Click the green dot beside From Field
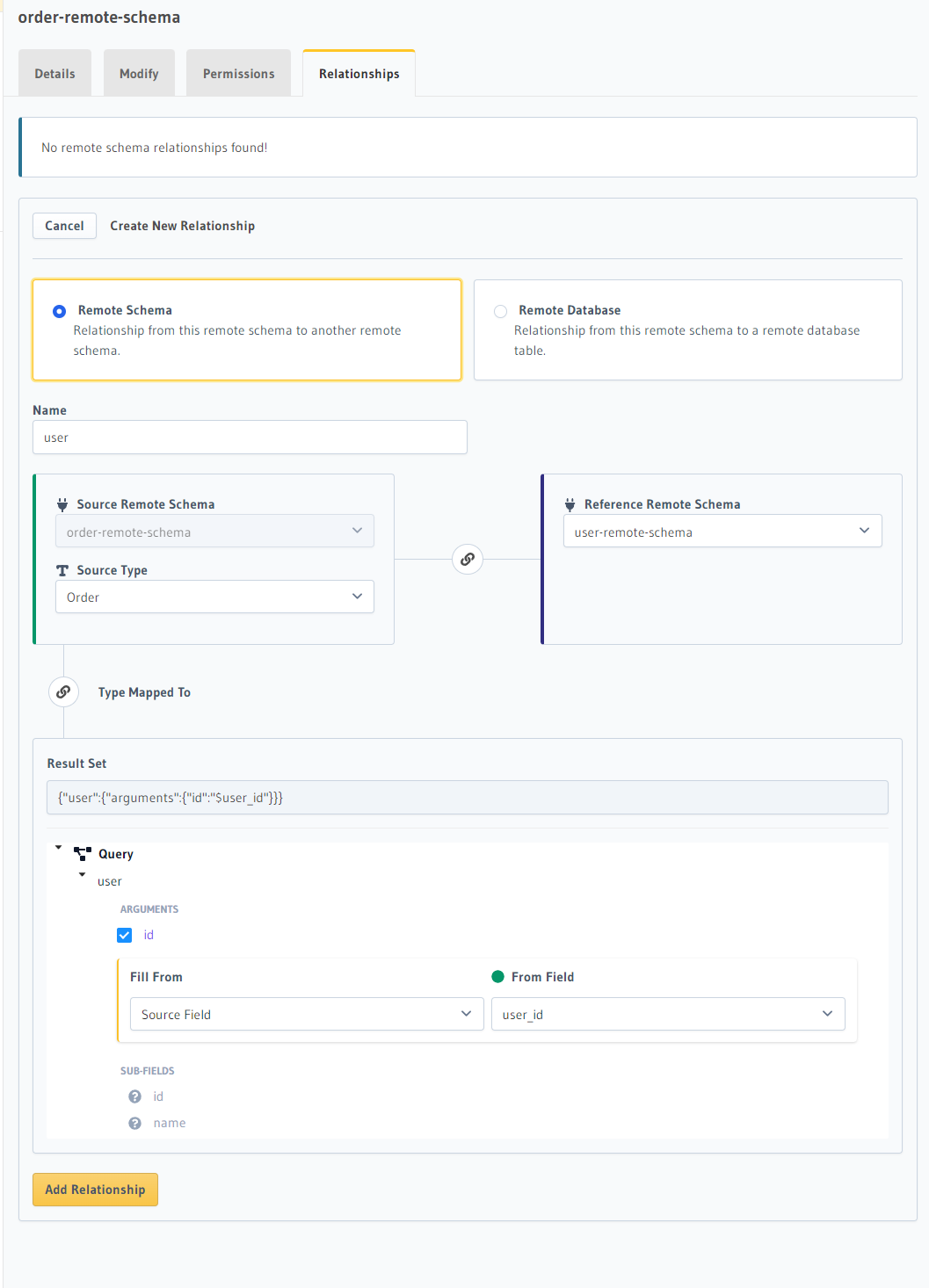929x1288 pixels. point(497,977)
